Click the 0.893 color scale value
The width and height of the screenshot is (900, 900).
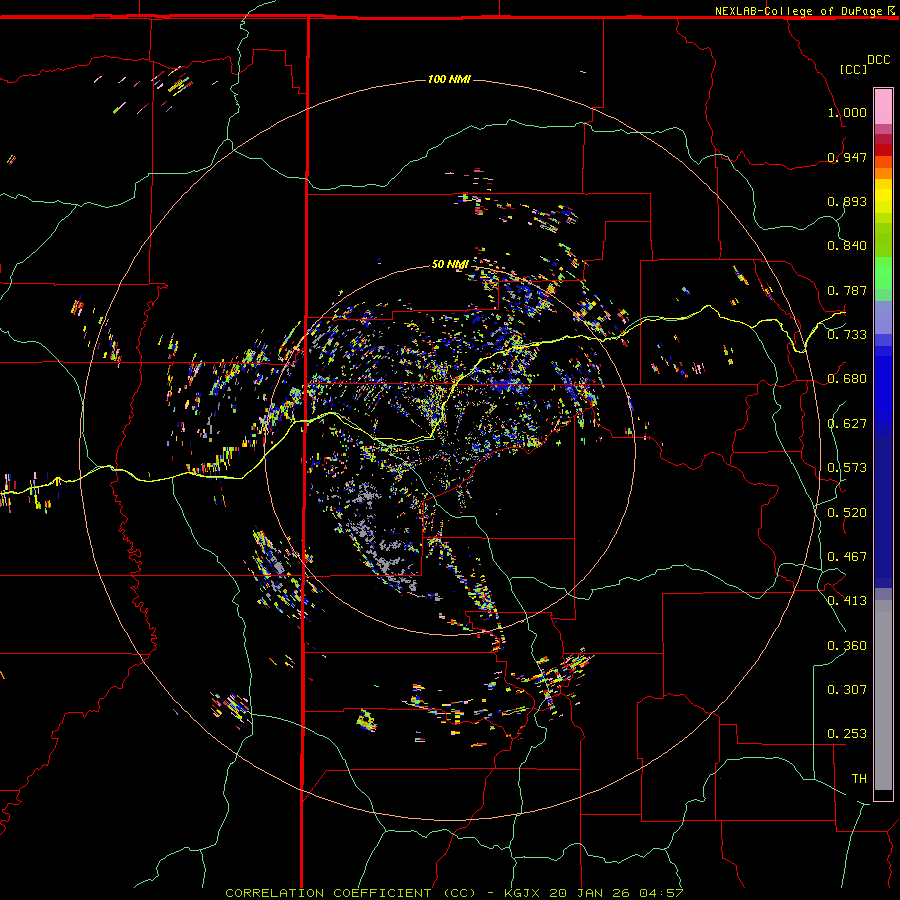point(847,201)
